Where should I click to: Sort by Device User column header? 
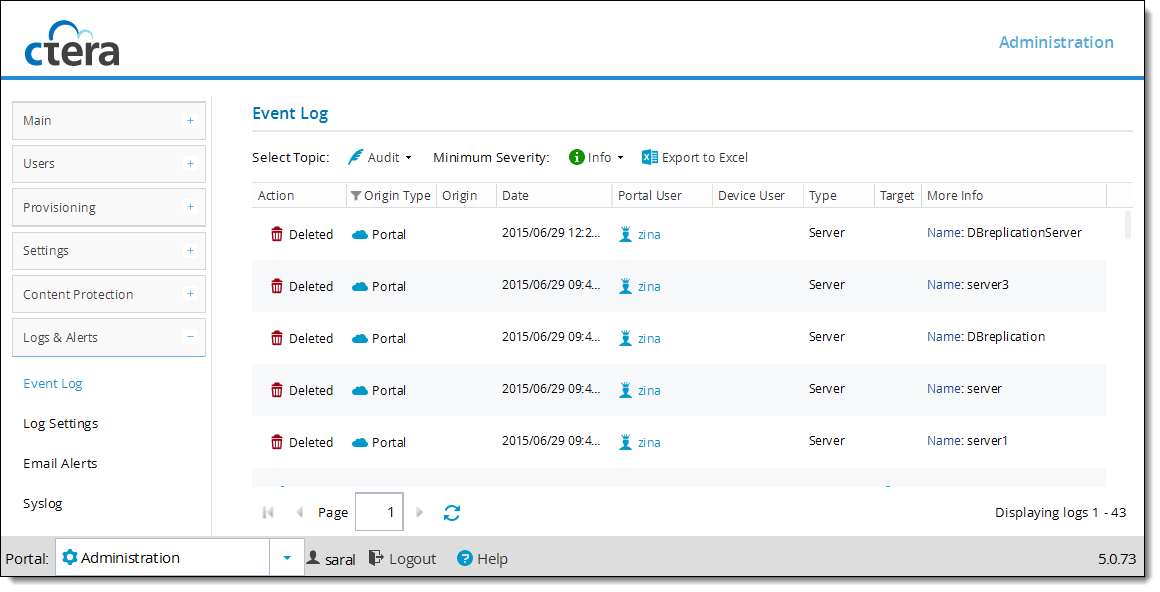[758, 195]
